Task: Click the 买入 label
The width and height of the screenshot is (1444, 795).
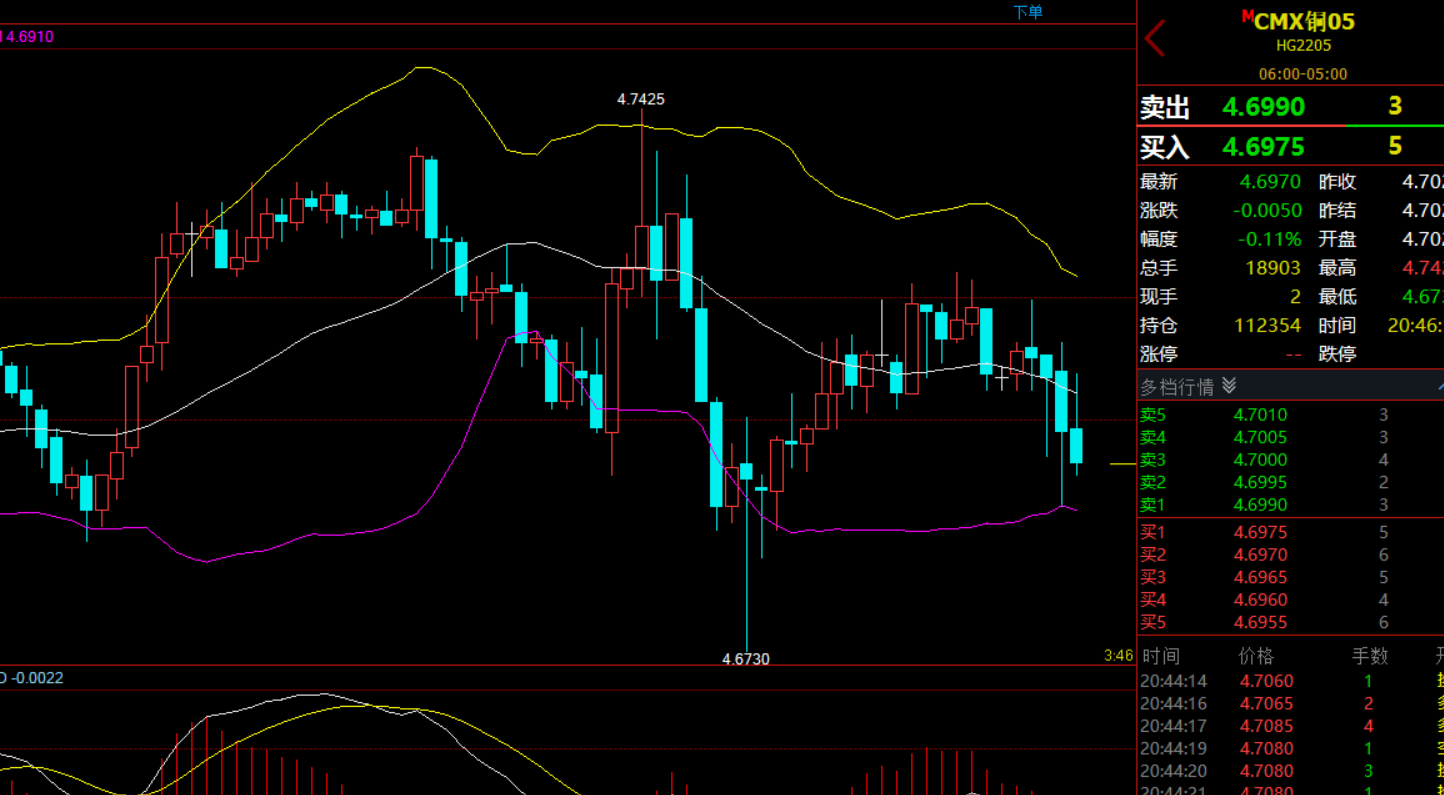Action: point(1165,147)
